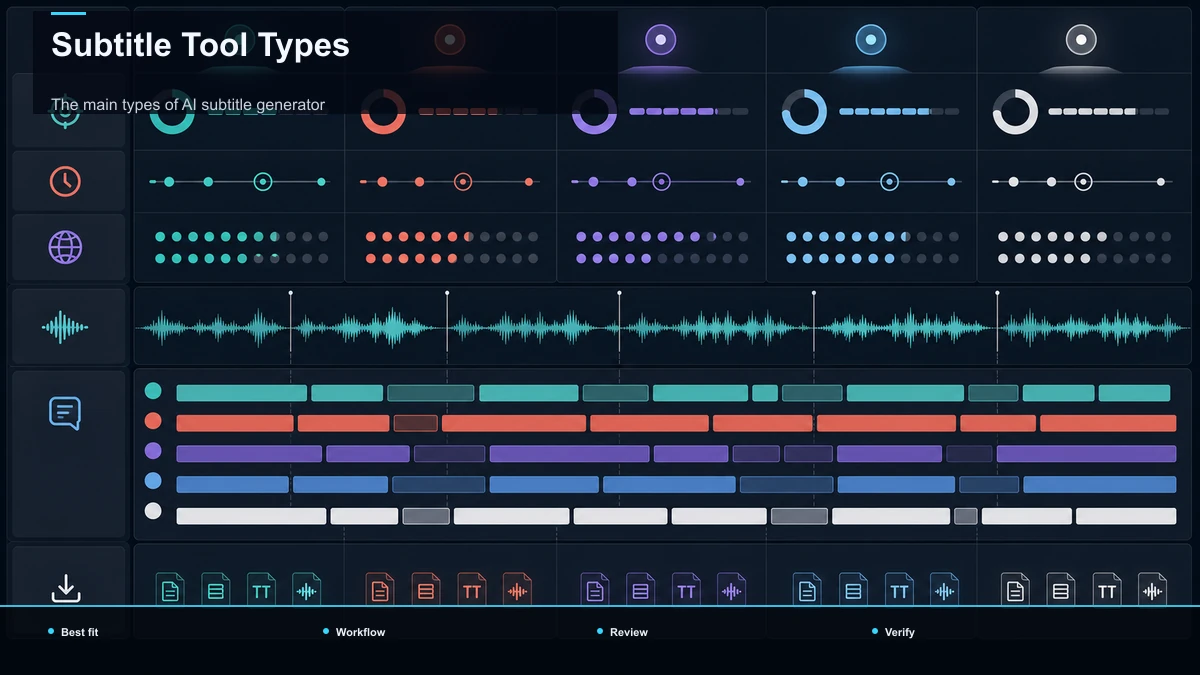The image size is (1200, 675).
Task: Choose the red waveform audio file icon
Action: point(517,590)
